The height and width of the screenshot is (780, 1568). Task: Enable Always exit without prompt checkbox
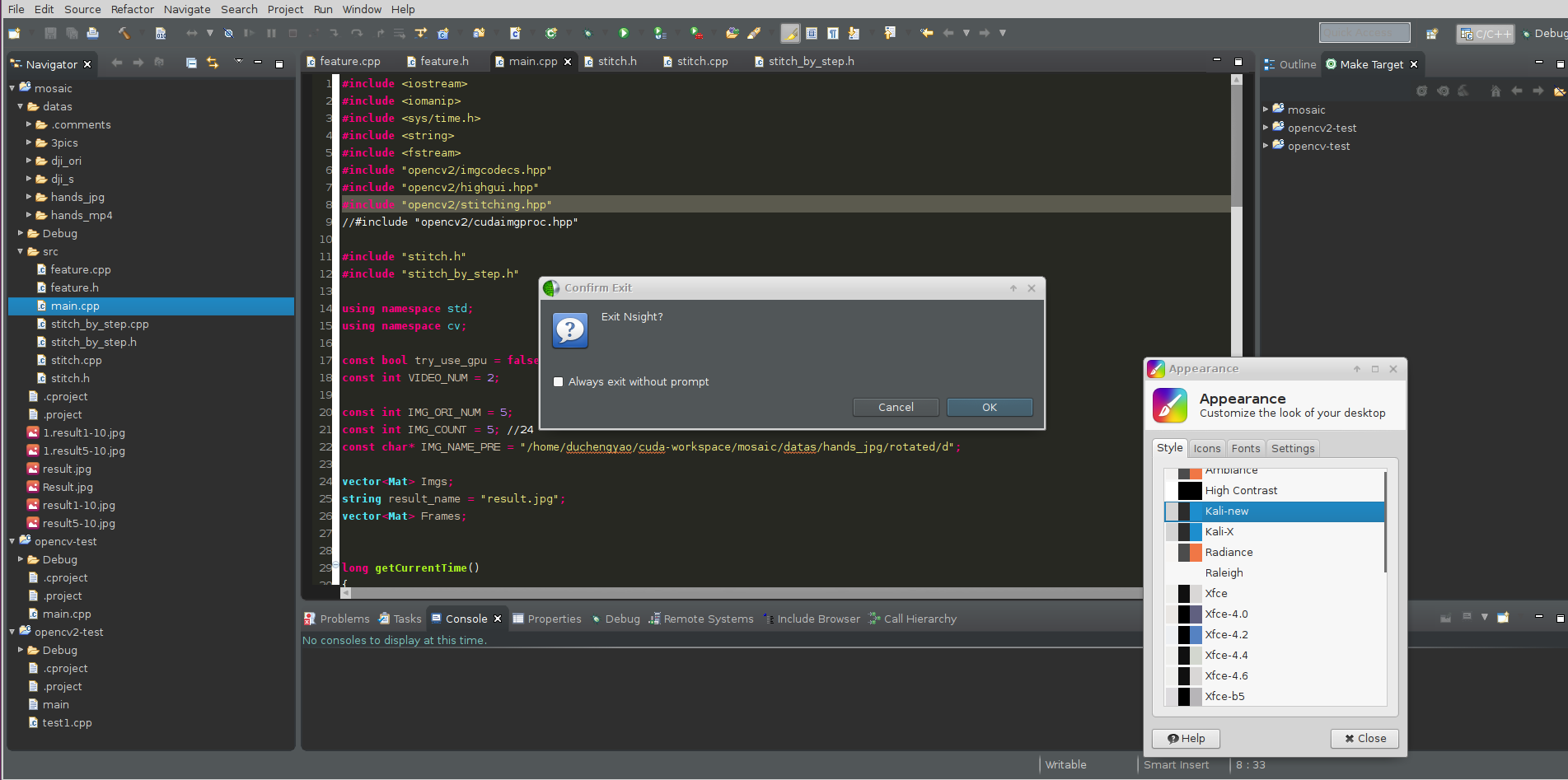pyautogui.click(x=559, y=382)
